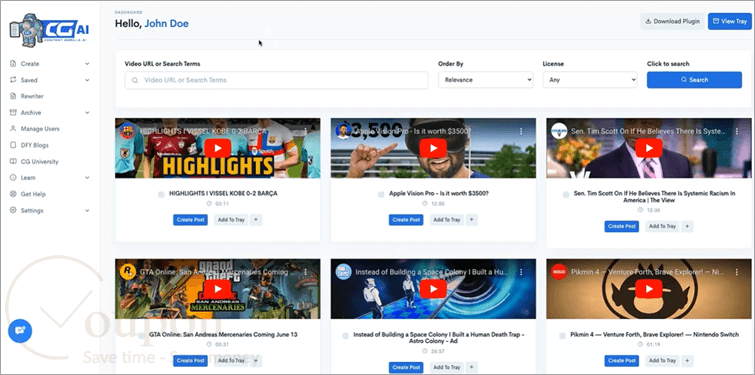Open the License Any dropdown
This screenshot has height=375, width=755.
click(590, 80)
